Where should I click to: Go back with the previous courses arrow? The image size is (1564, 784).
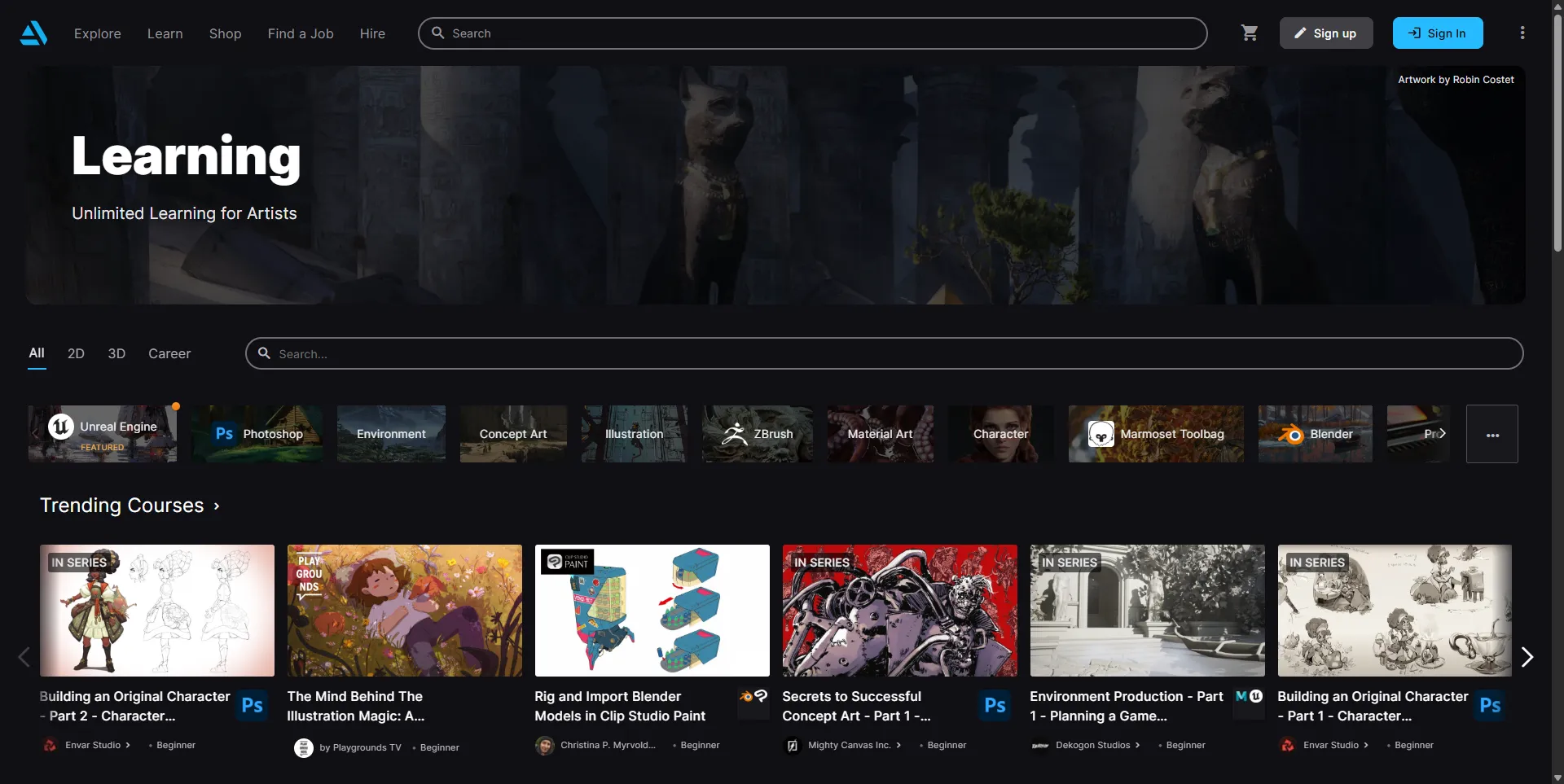pyautogui.click(x=24, y=657)
